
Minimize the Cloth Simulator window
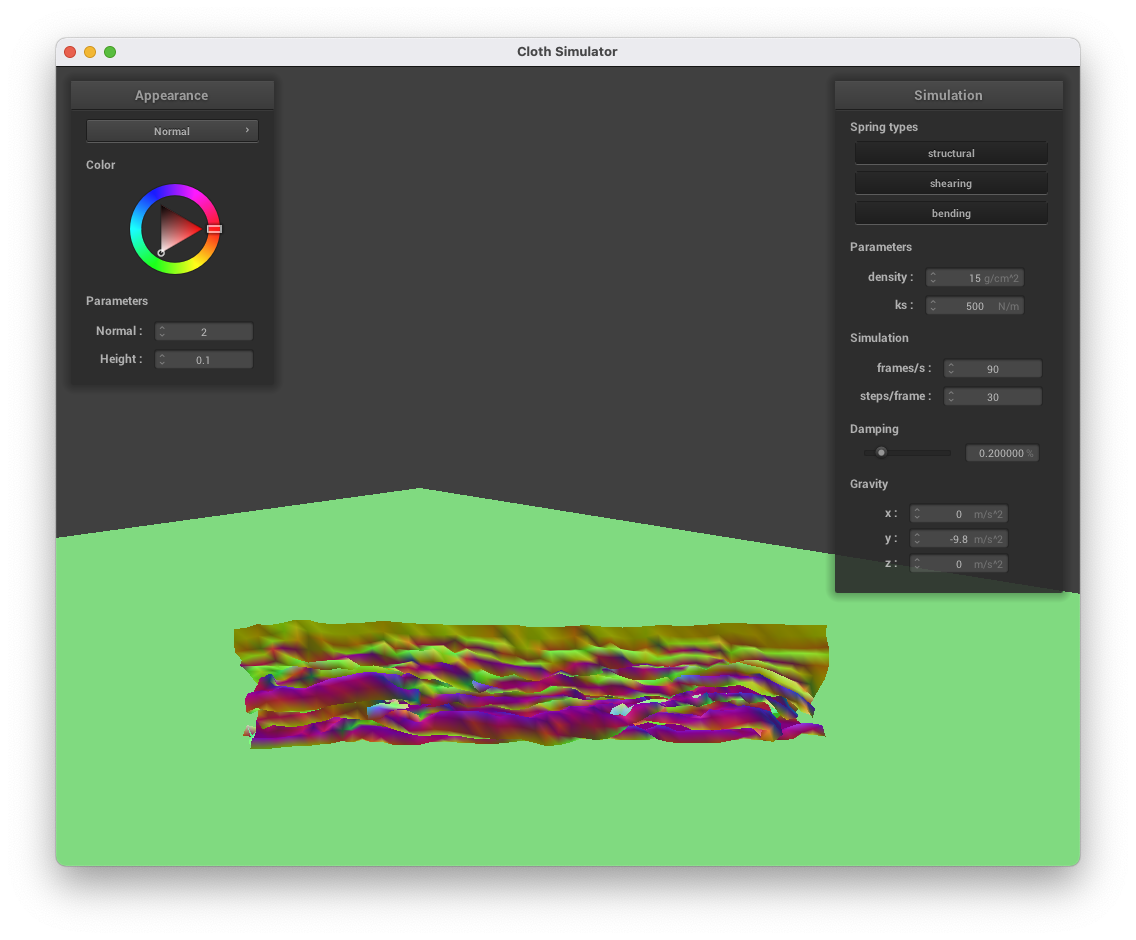[x=90, y=52]
